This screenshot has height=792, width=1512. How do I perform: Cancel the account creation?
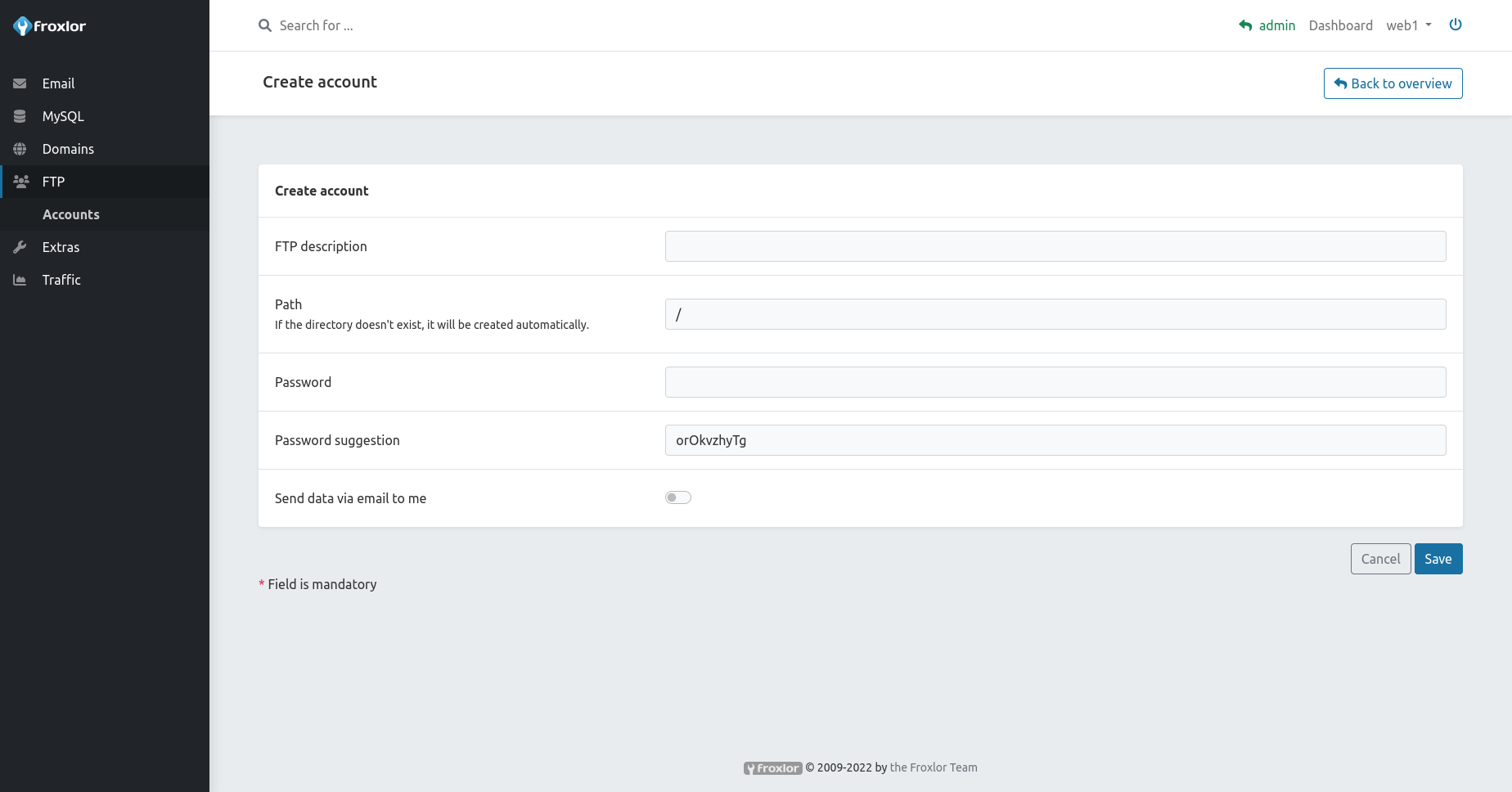tap(1380, 559)
